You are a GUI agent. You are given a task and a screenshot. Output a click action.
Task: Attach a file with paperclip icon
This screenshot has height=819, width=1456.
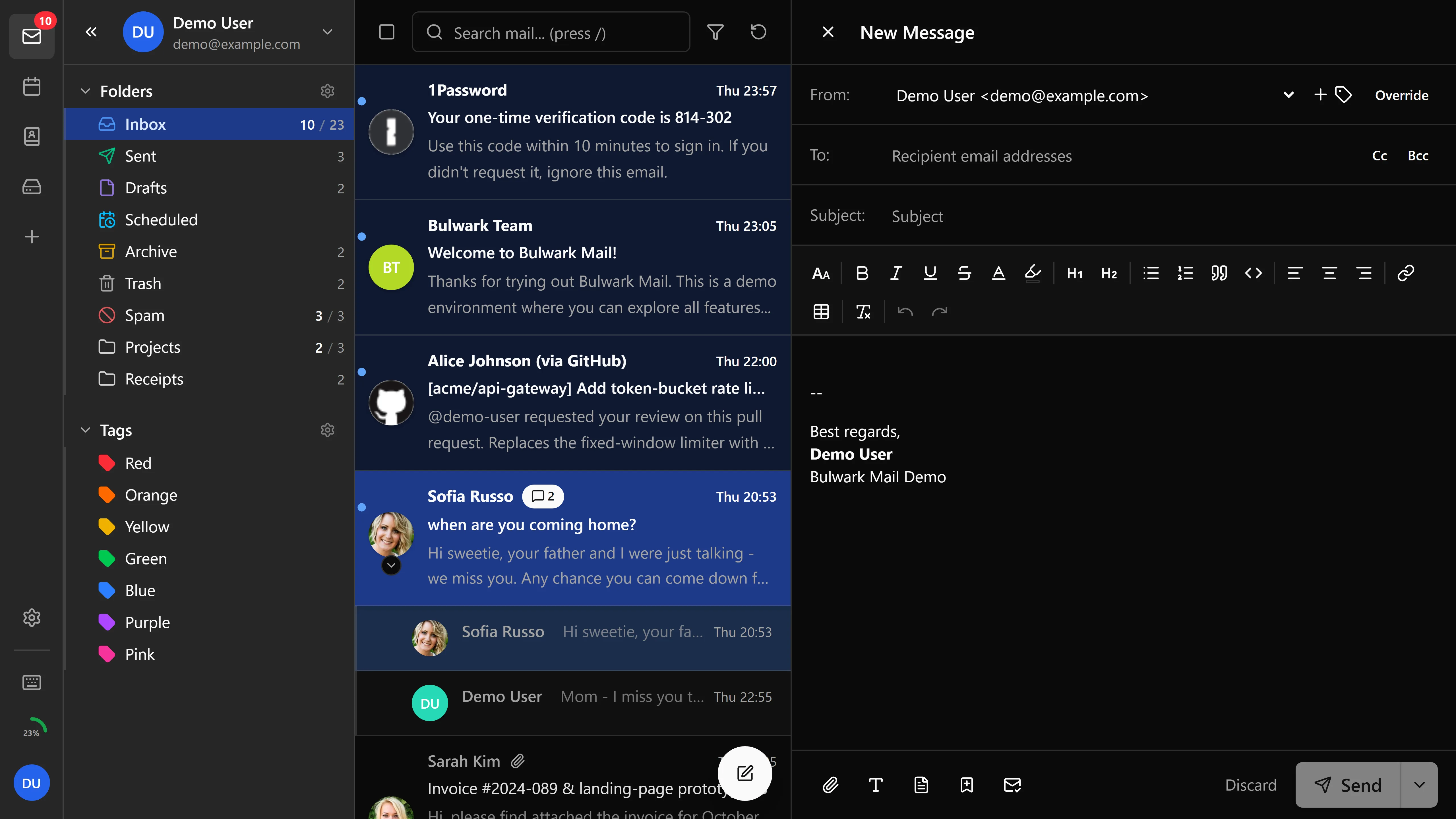click(x=830, y=785)
